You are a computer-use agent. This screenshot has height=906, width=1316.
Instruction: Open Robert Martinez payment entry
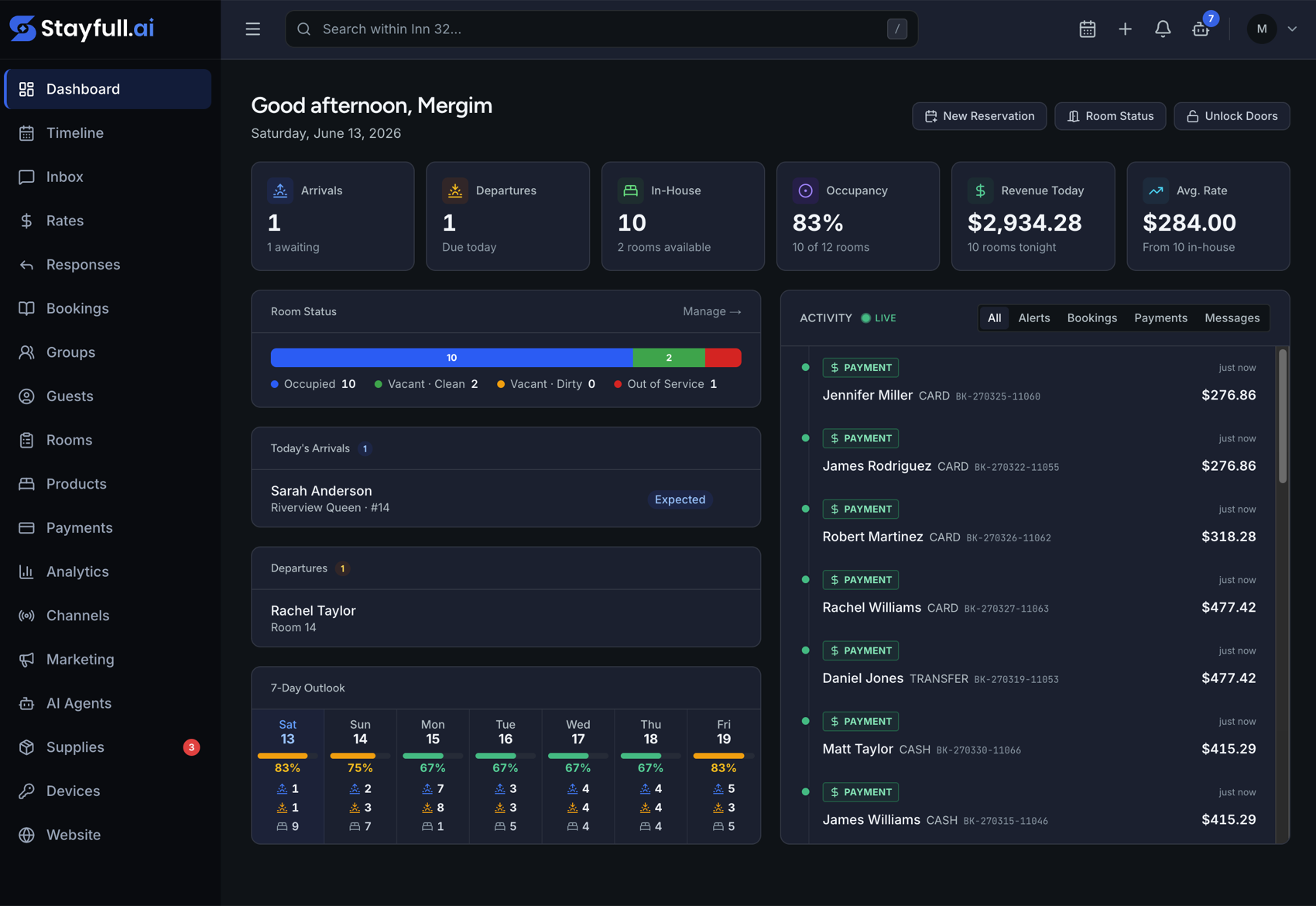pyautogui.click(x=1039, y=523)
